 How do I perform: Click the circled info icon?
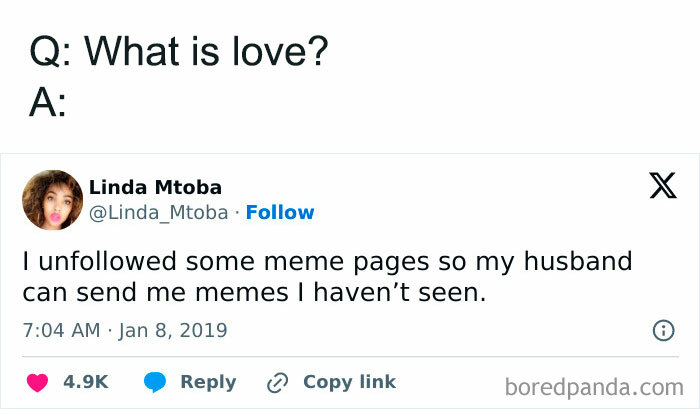pos(661,330)
